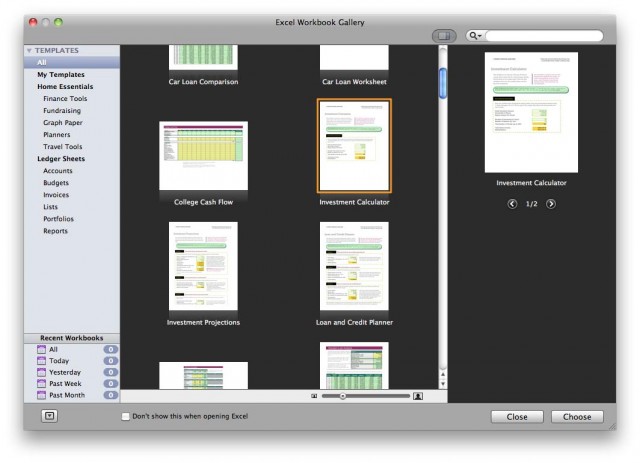Select Car Loan Worksheet template

click(x=354, y=65)
